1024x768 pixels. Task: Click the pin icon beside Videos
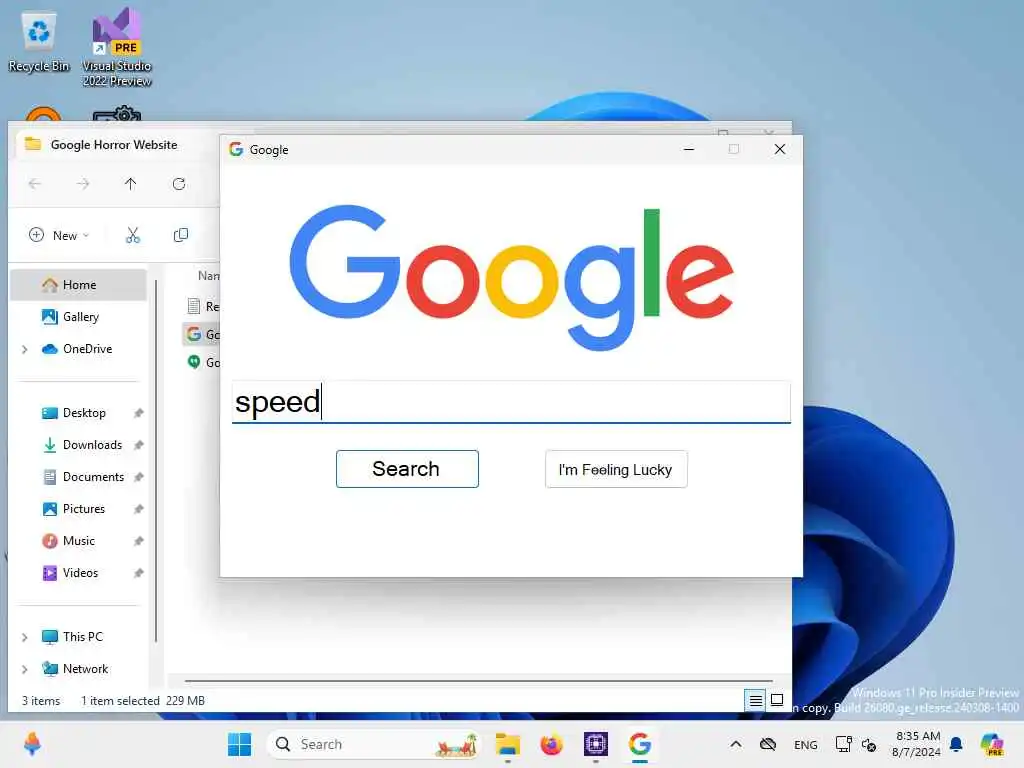[138, 573]
